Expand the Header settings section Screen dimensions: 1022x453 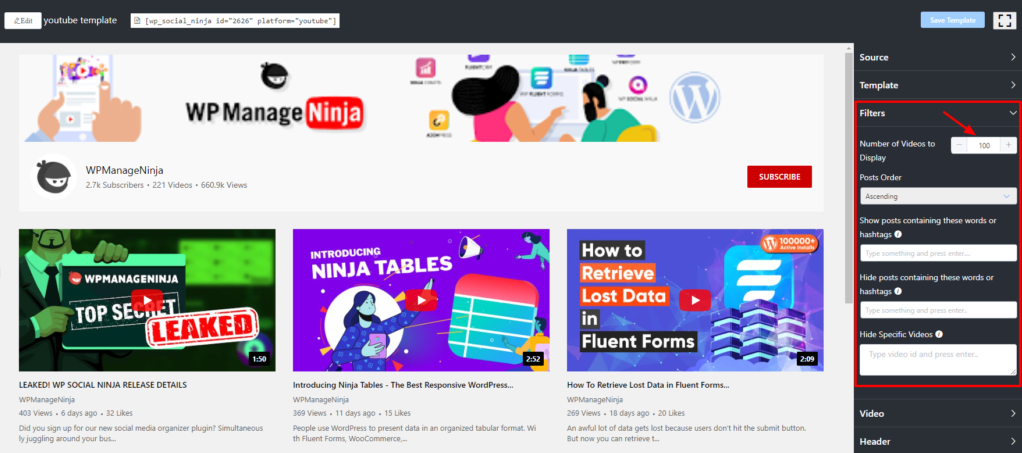(x=937, y=441)
